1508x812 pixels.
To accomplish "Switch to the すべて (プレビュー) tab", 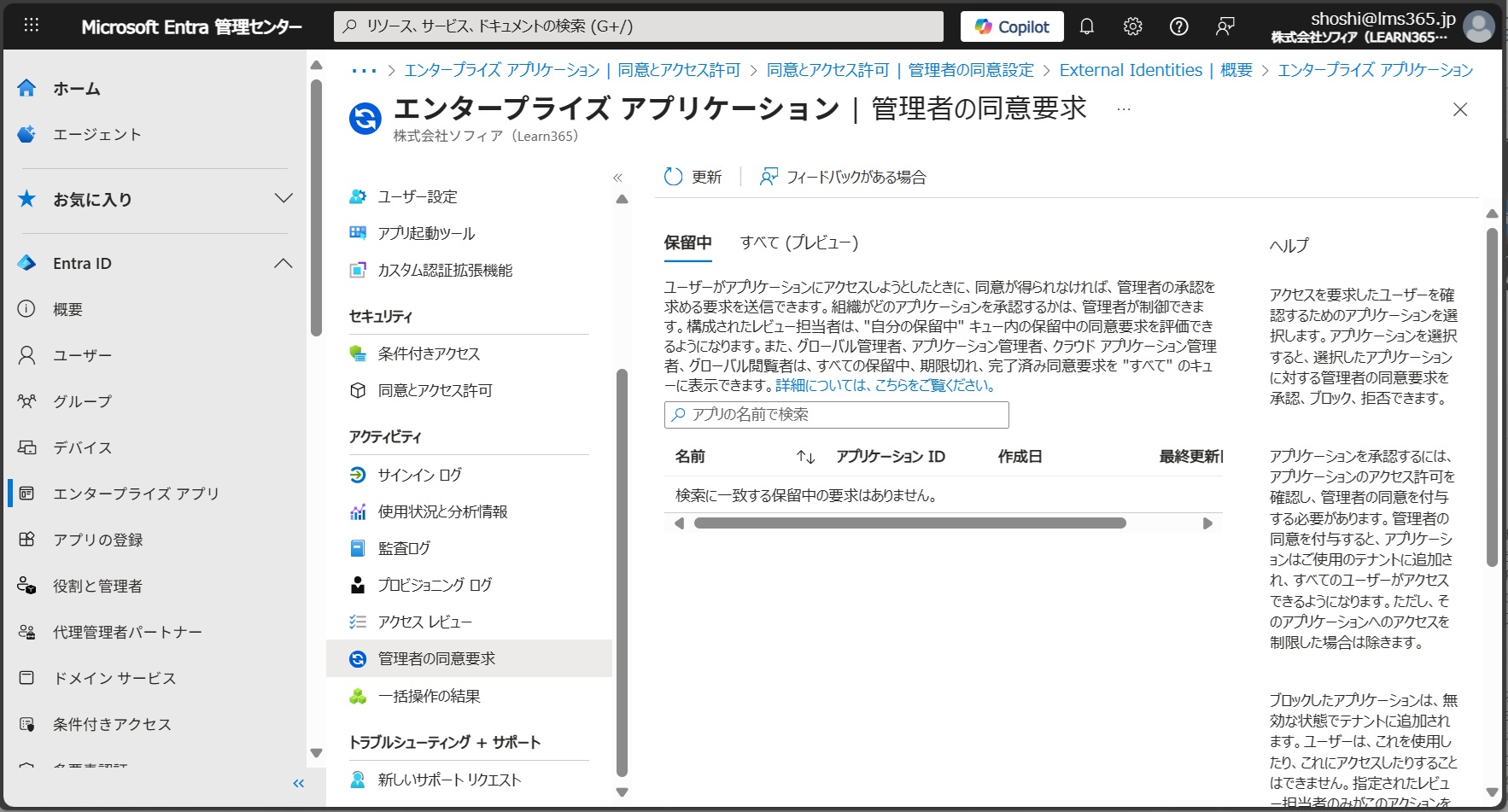I will [x=799, y=242].
